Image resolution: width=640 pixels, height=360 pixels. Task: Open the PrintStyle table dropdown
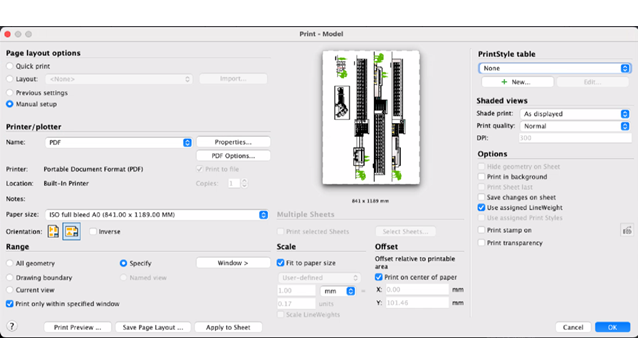(555, 68)
